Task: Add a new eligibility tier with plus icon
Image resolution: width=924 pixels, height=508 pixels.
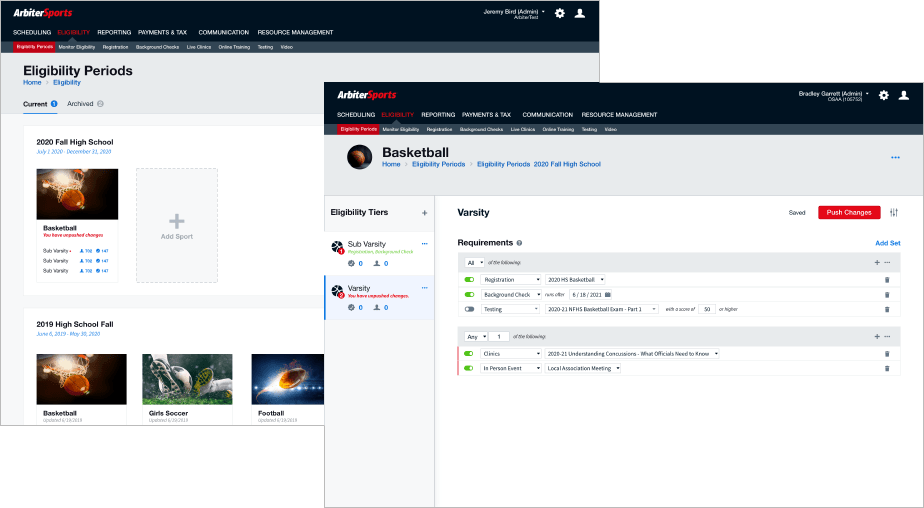Action: [424, 213]
